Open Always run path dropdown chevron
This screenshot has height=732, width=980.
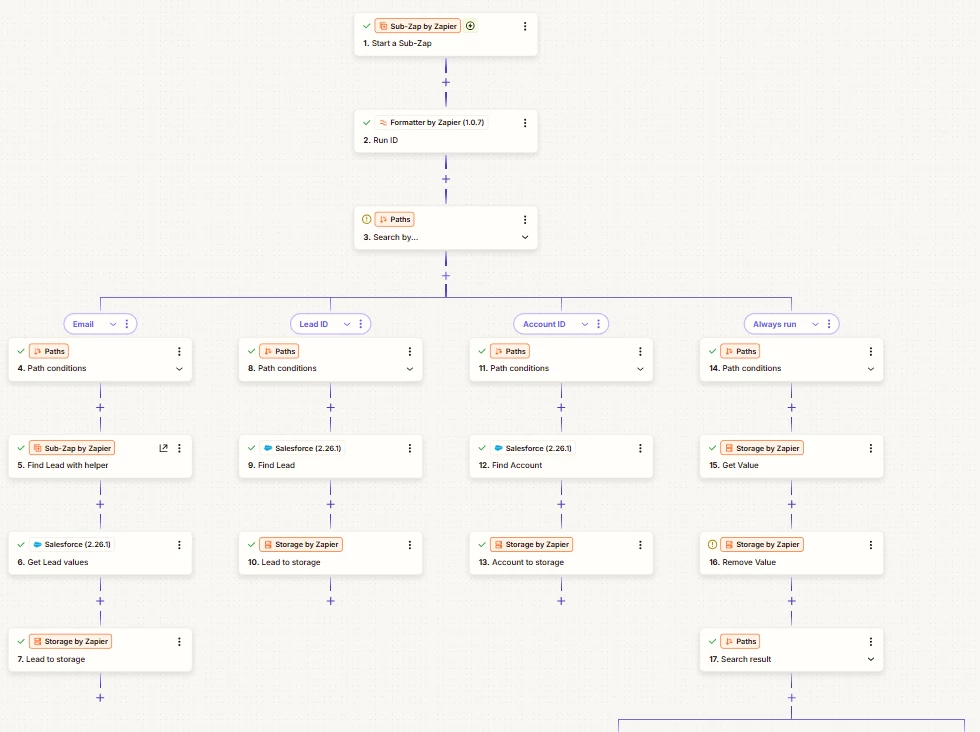click(x=816, y=324)
